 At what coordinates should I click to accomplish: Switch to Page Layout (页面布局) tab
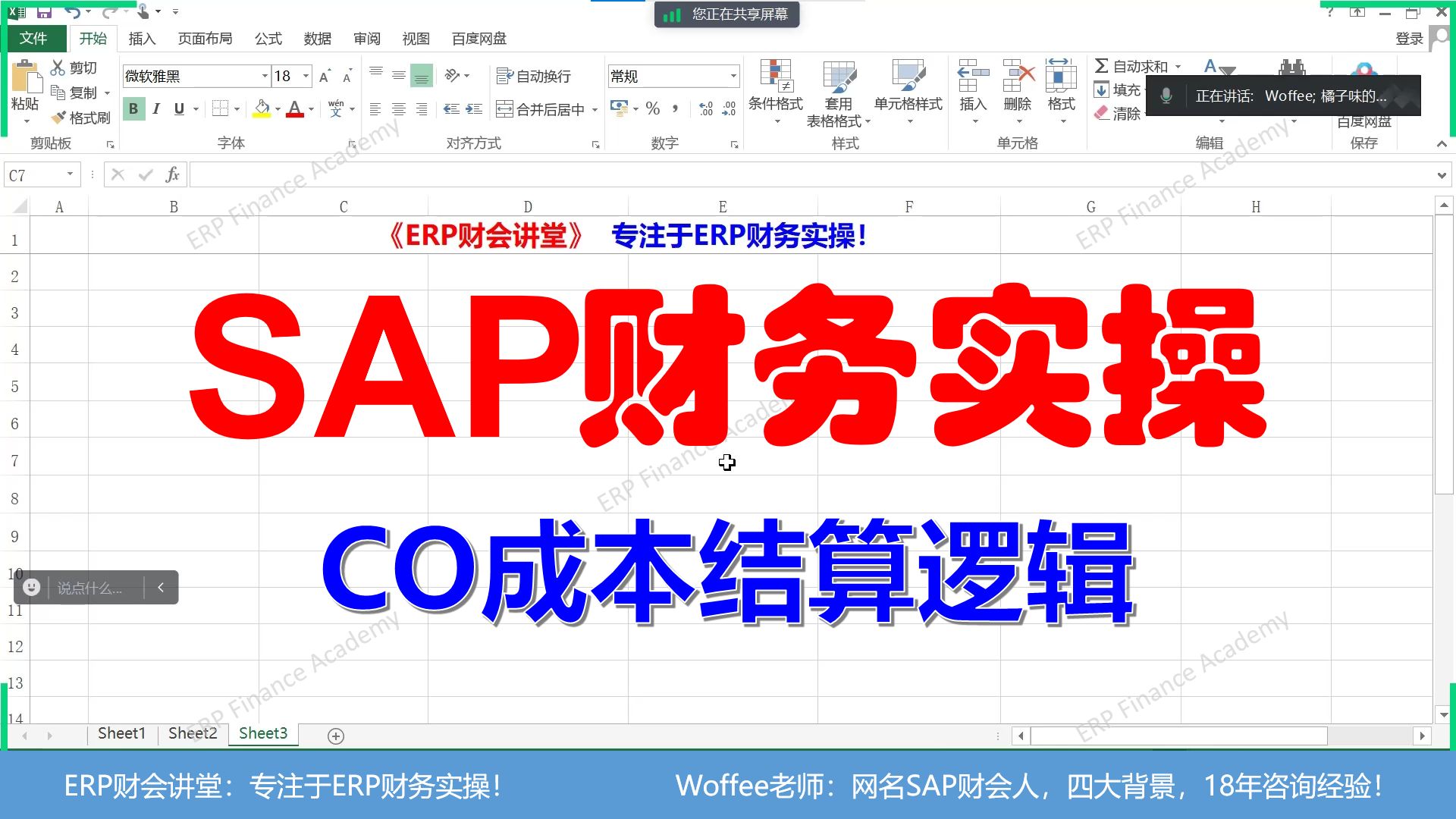[205, 39]
